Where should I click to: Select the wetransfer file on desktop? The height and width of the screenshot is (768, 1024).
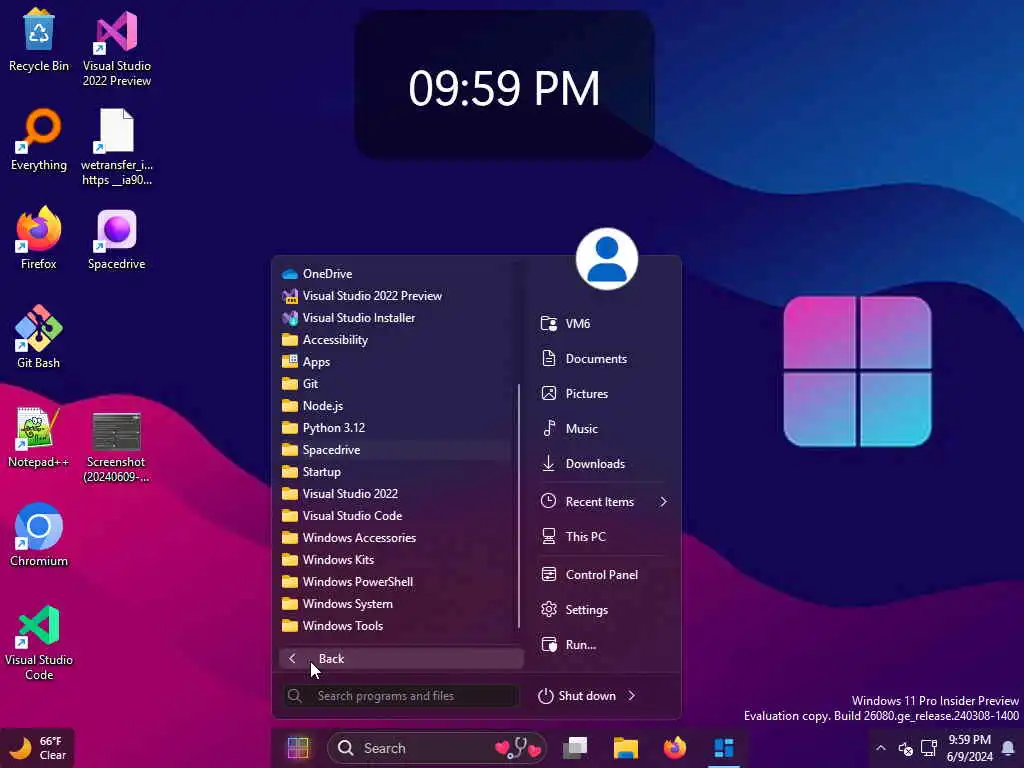(x=117, y=148)
